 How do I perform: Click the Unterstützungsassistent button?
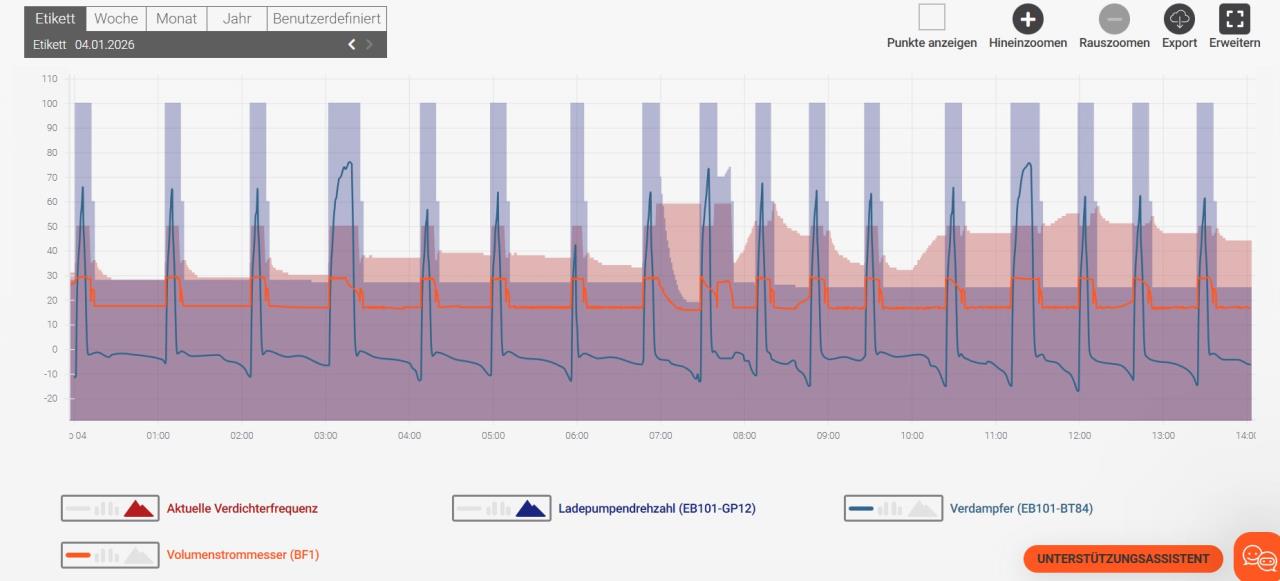pyautogui.click(x=1122, y=558)
